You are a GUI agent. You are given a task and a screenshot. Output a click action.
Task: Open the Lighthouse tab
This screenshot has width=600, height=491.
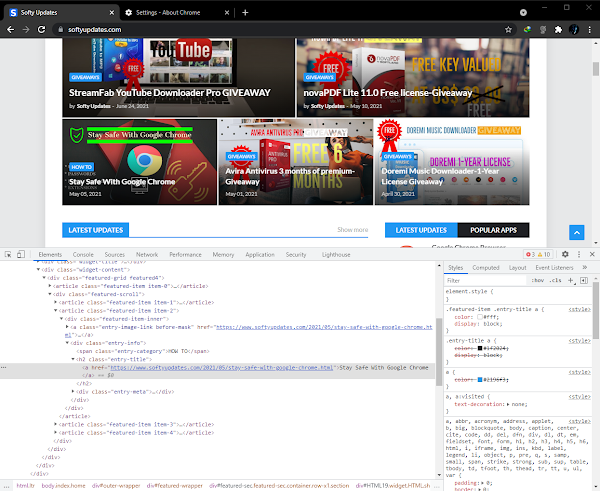pos(336,254)
